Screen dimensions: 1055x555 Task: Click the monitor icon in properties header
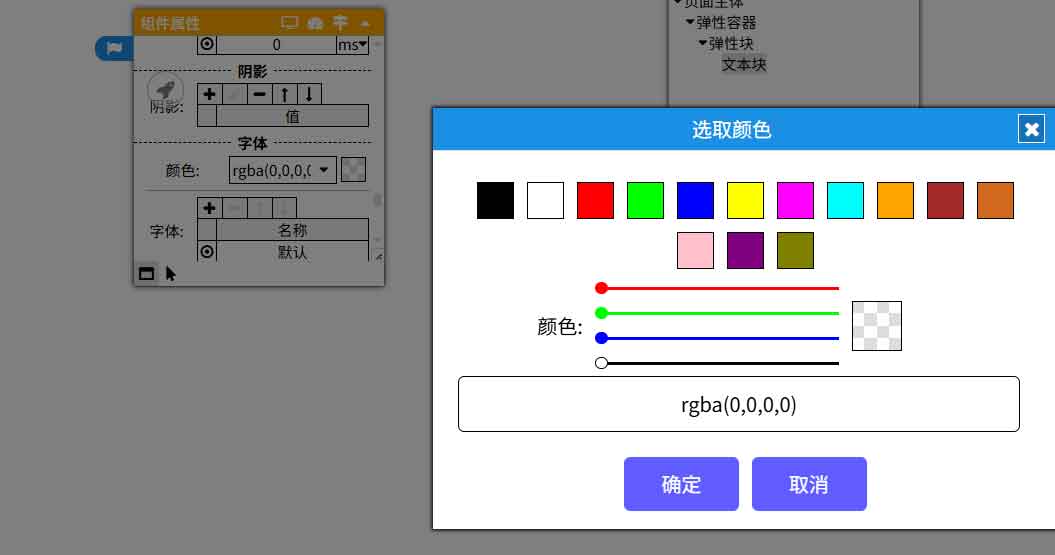pos(290,22)
